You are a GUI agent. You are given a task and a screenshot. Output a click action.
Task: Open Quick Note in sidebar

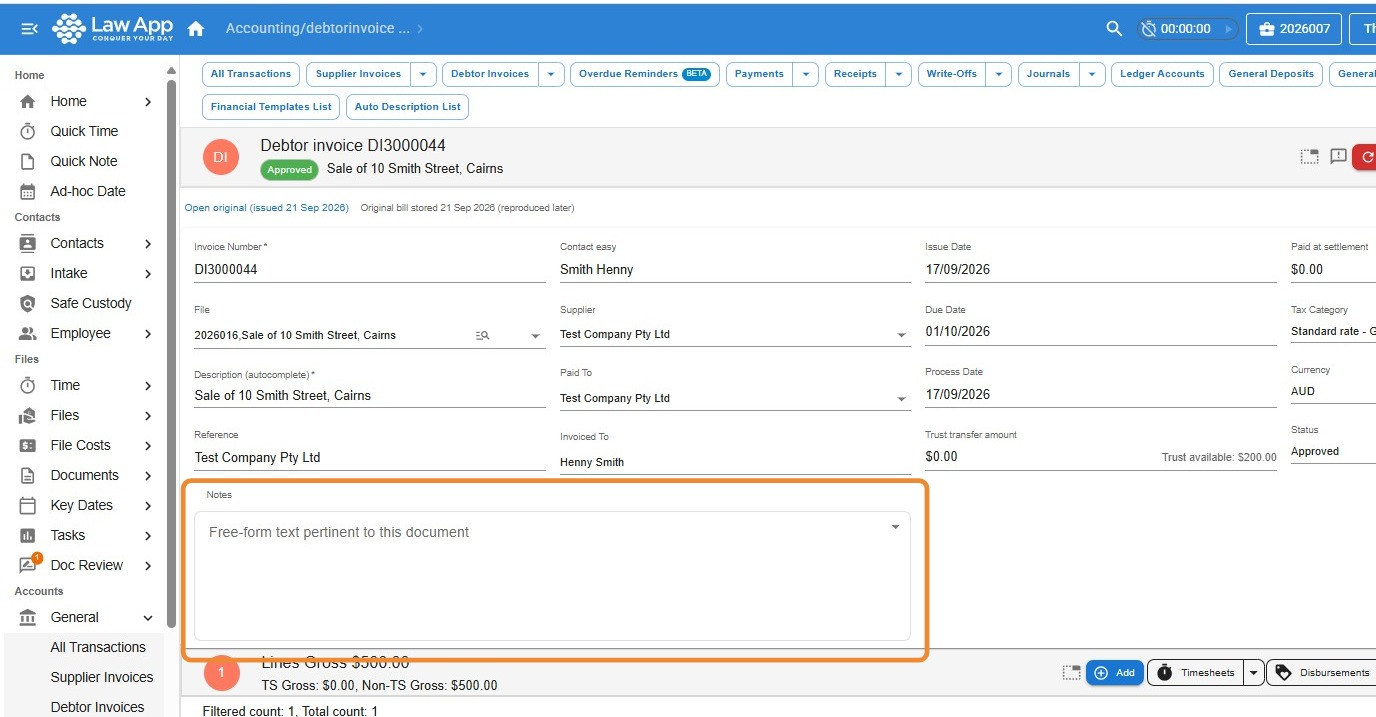85,161
